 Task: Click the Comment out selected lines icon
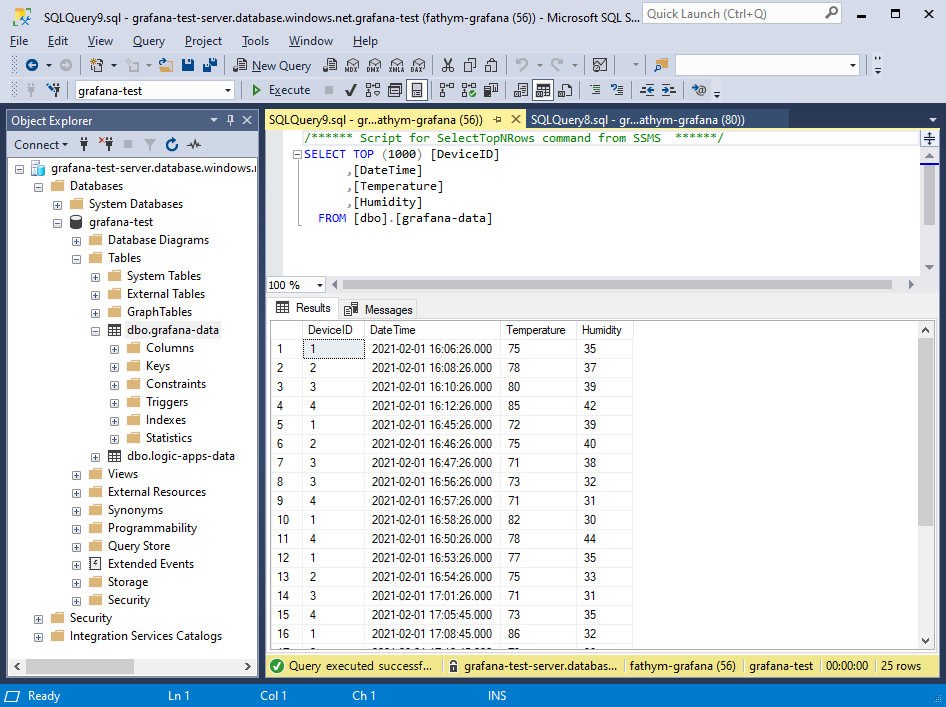(595, 90)
